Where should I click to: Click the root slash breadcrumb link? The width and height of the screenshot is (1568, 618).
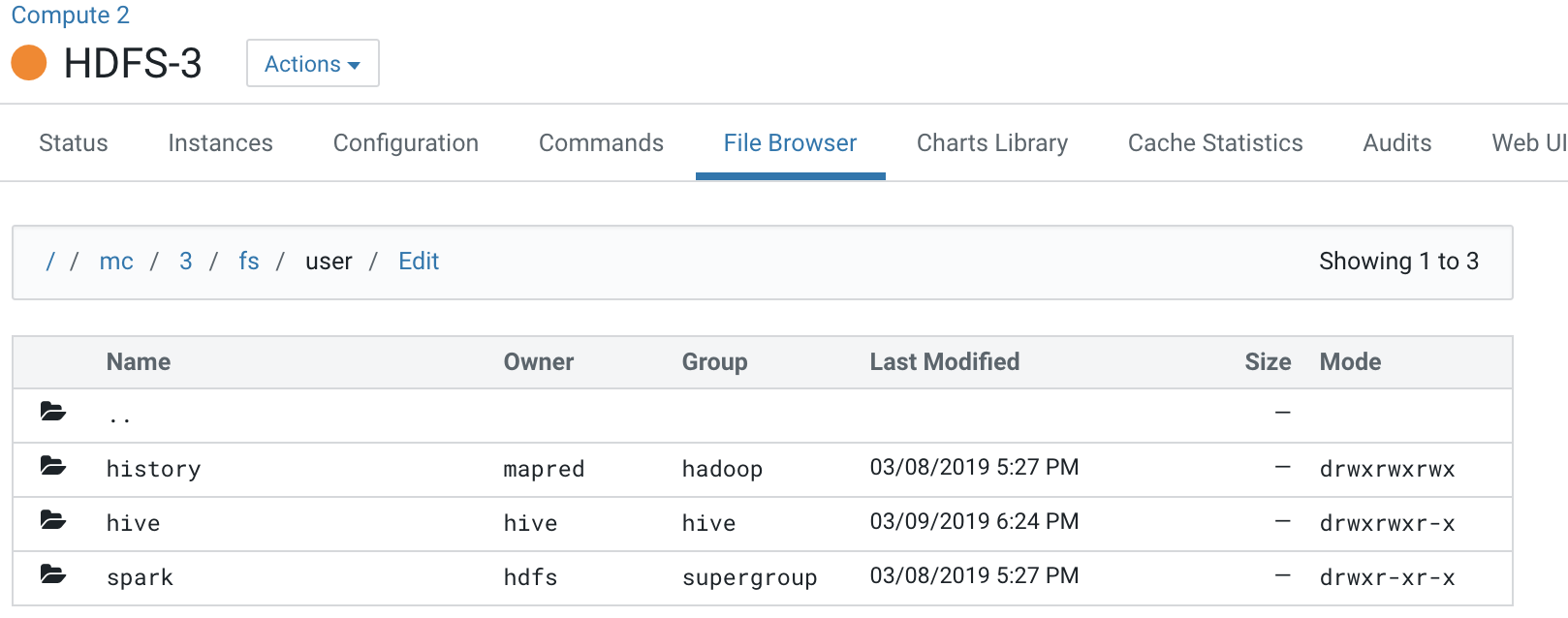tap(50, 262)
